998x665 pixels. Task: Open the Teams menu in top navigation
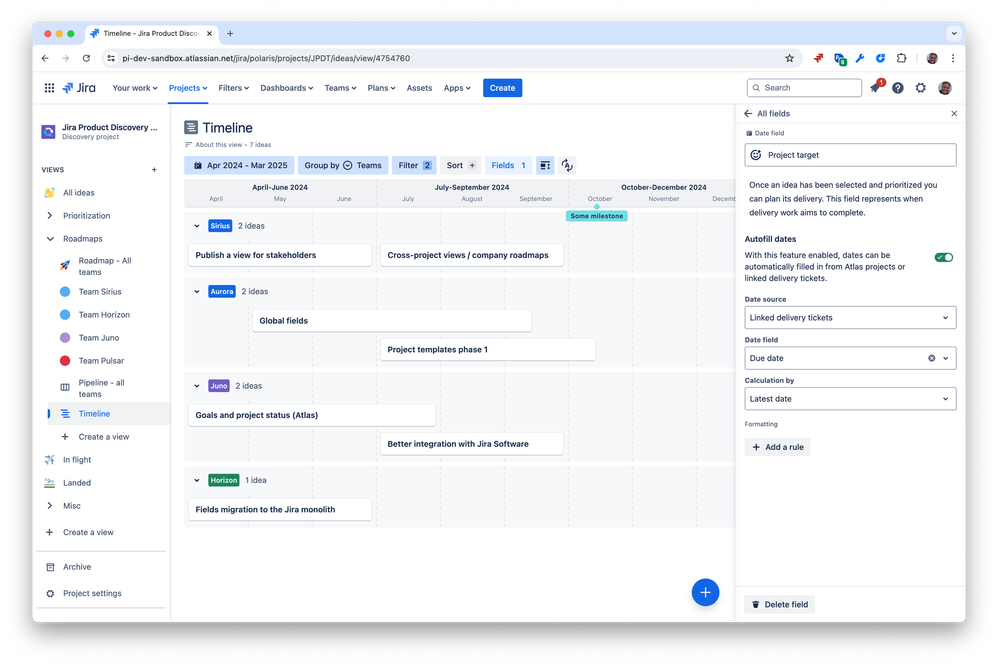coord(340,88)
